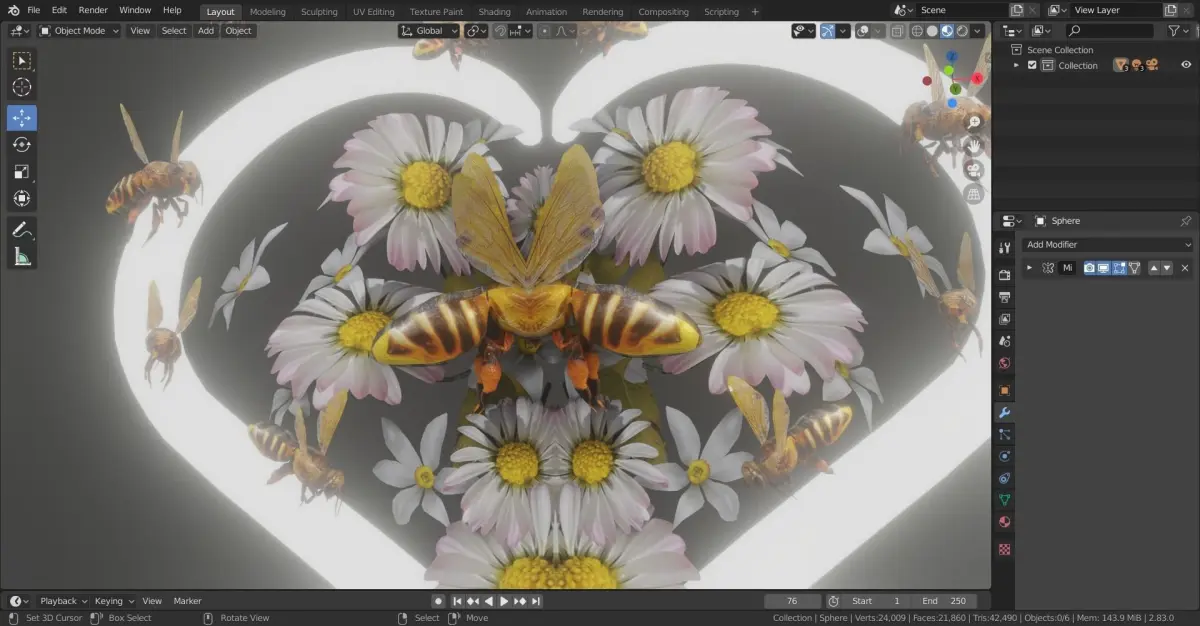Toggle modifier render visibility camera icon

[1090, 268]
